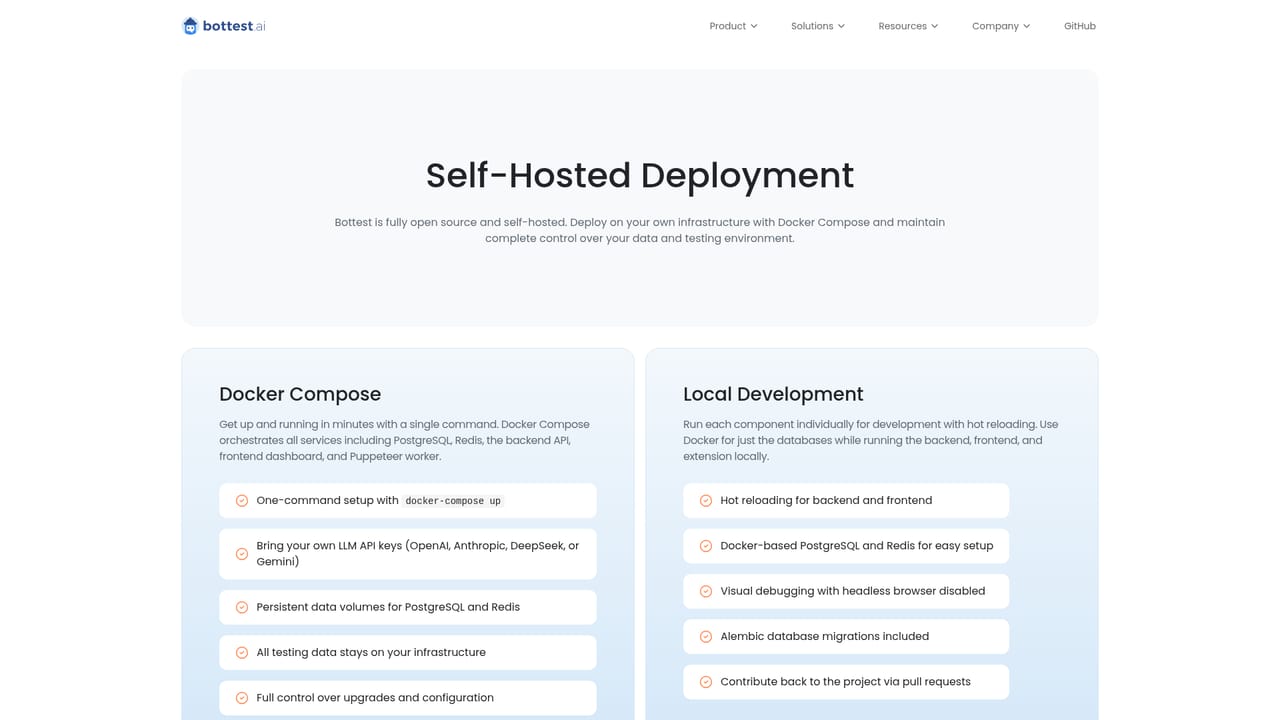This screenshot has height=720, width=1280.
Task: Click check icon beside Hot reloading
Action: click(x=706, y=501)
